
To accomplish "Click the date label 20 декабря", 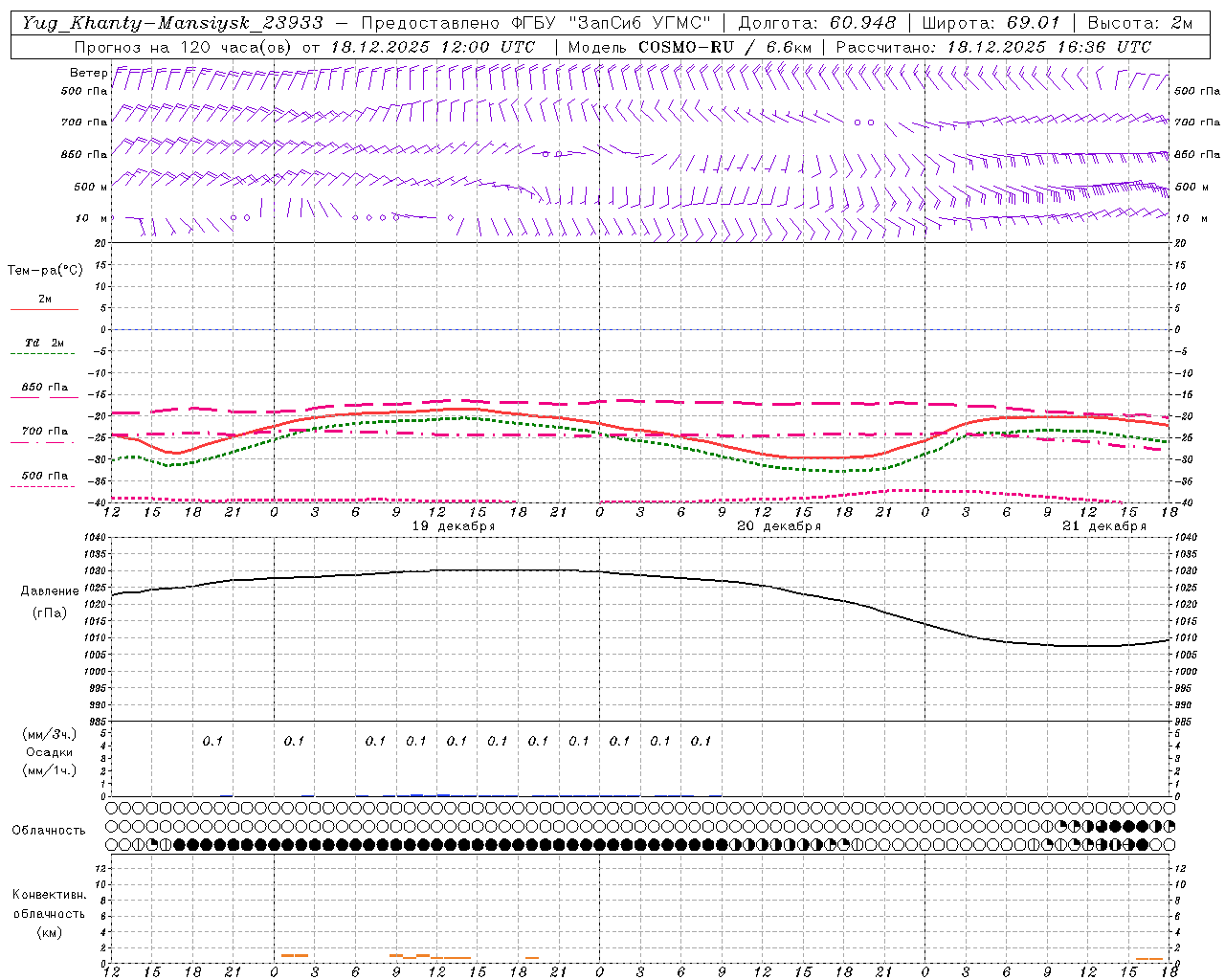I will coord(779,526).
